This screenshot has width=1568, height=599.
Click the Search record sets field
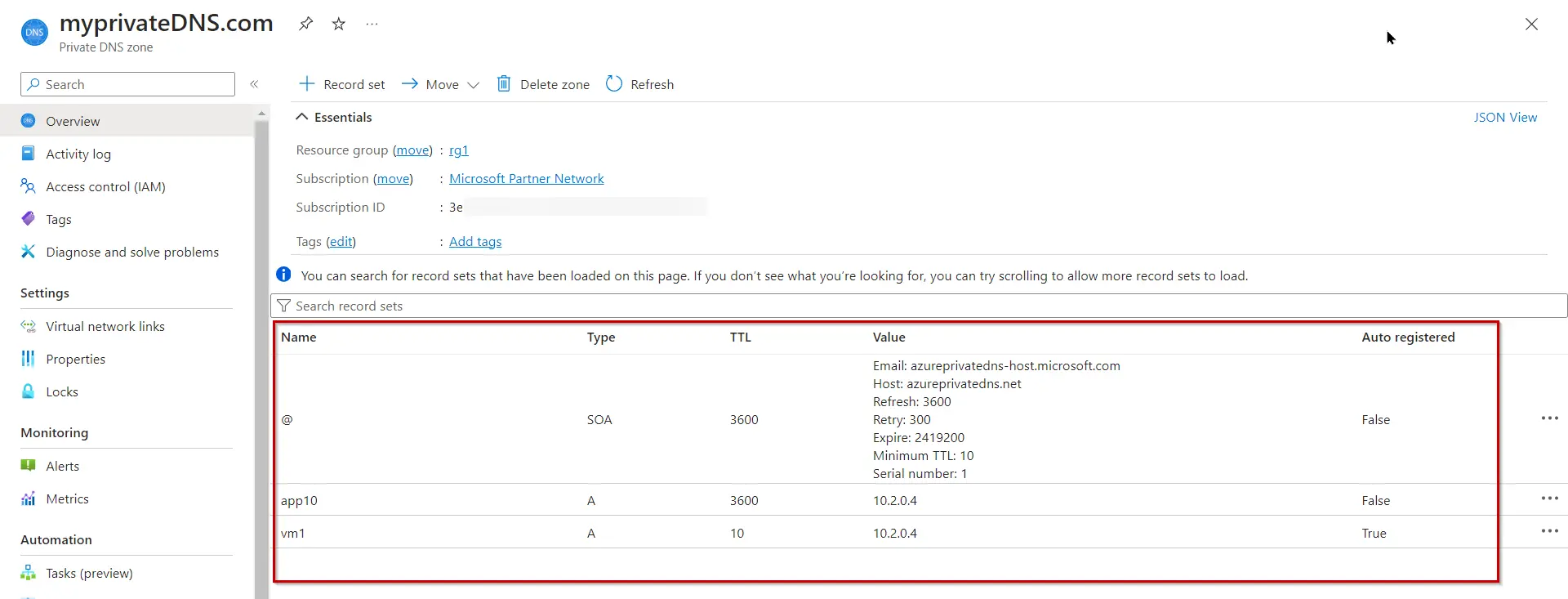919,306
